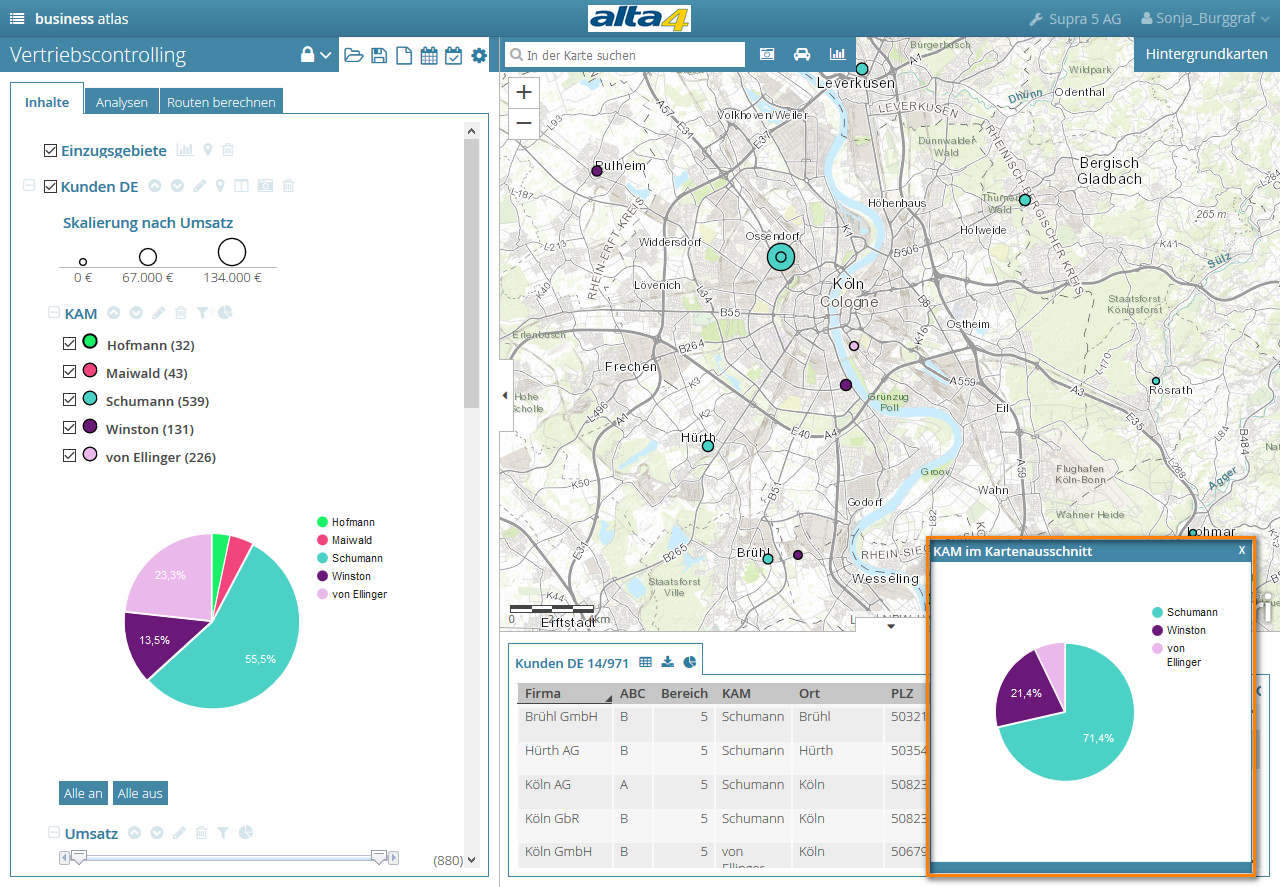
Task: Toggle Hofmann (32) checkbox
Action: point(69,343)
